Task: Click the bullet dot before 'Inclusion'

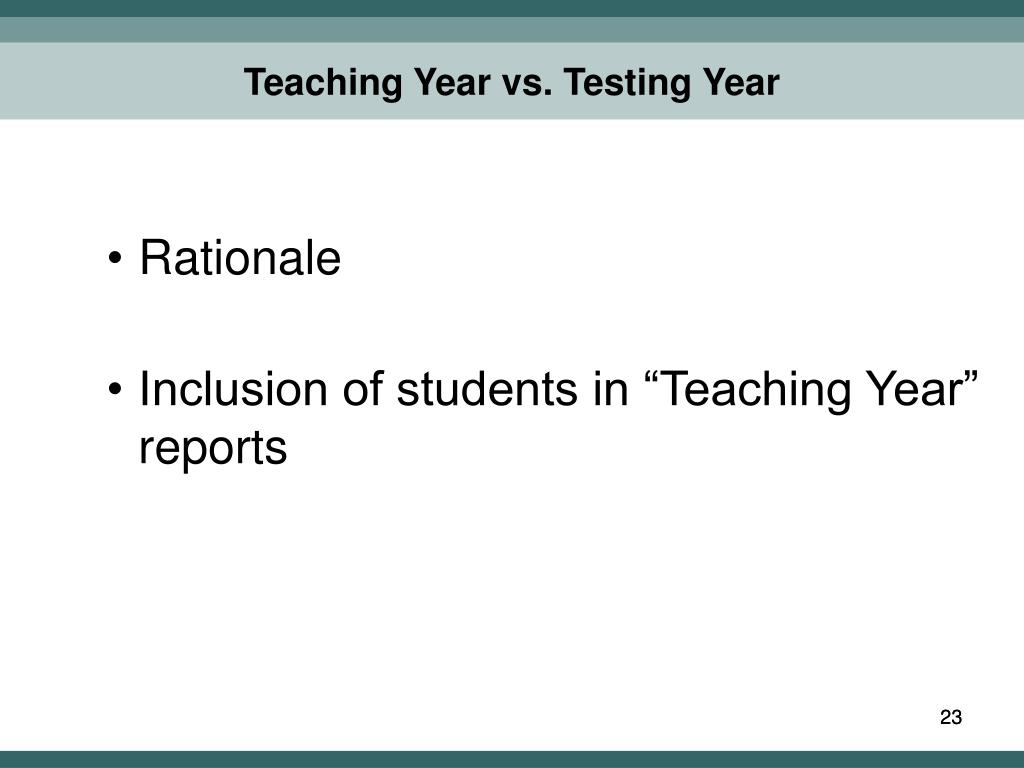Action: (115, 389)
